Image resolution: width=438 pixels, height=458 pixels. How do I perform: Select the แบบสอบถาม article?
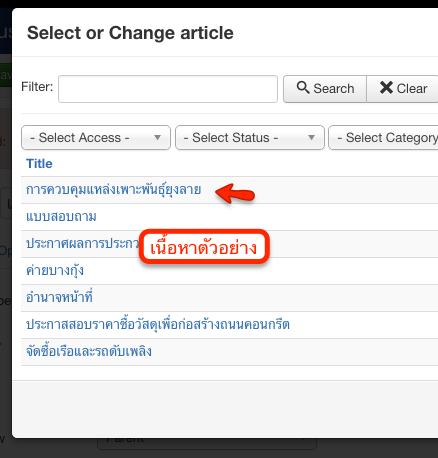click(x=61, y=217)
